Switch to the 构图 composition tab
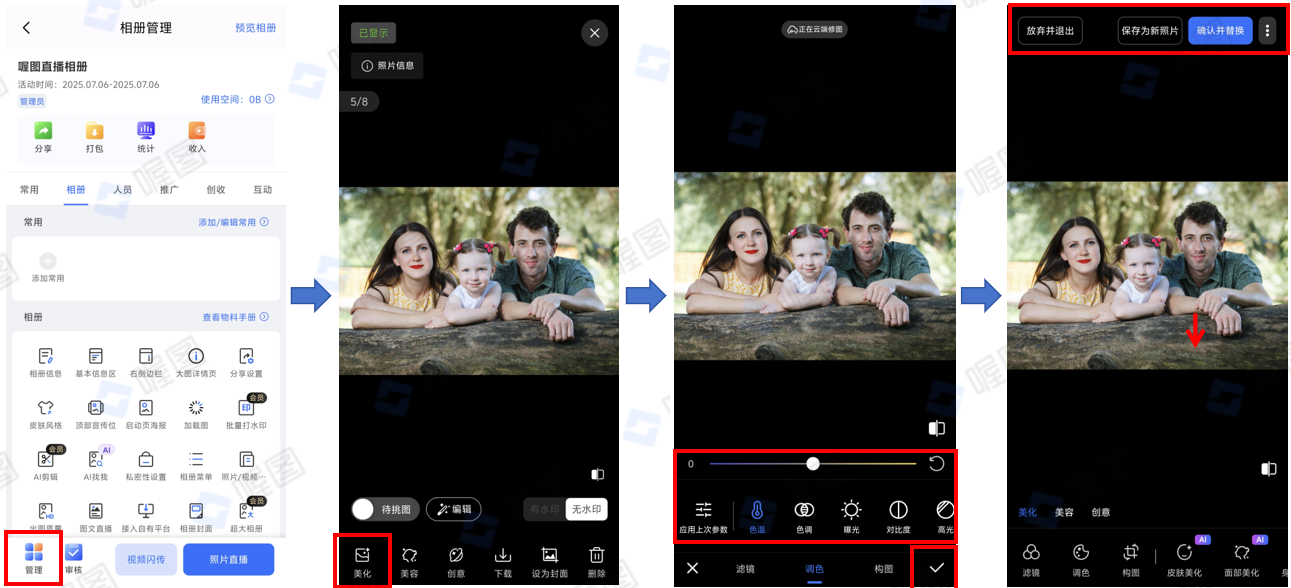The image size is (1291, 588). pos(883,568)
